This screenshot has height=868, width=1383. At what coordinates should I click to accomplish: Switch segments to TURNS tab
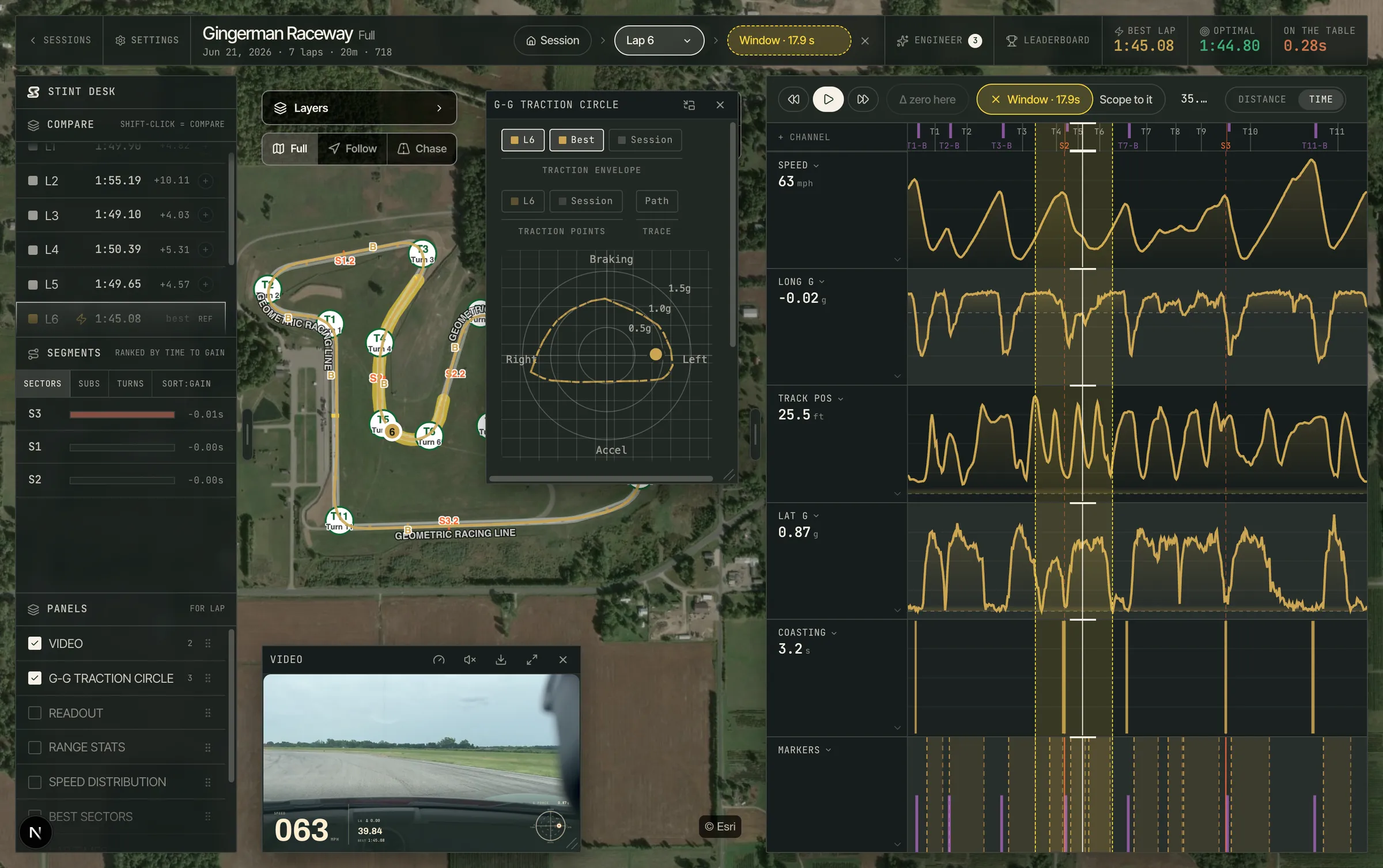pos(130,384)
